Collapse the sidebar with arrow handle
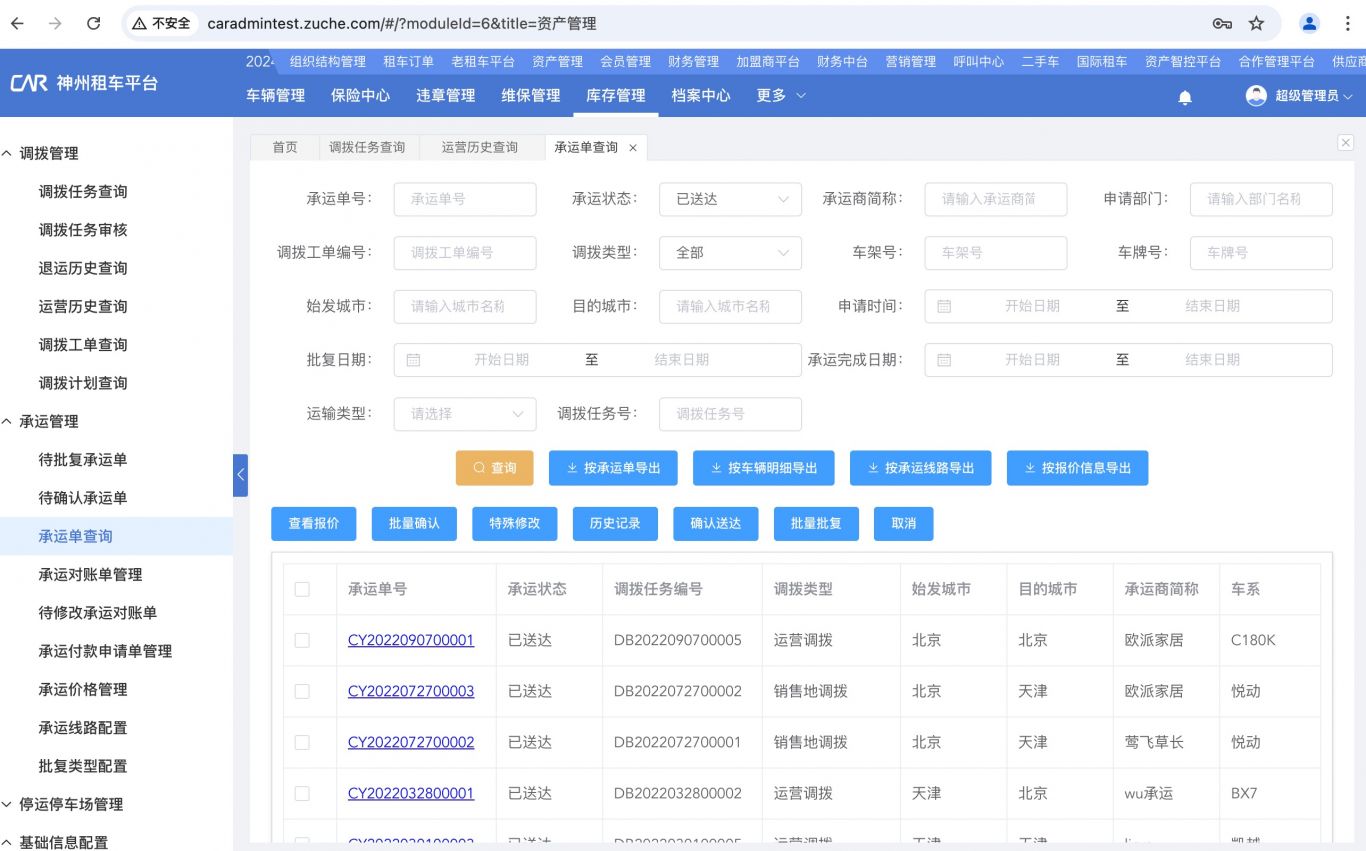The height and width of the screenshot is (851, 1366). [x=240, y=475]
